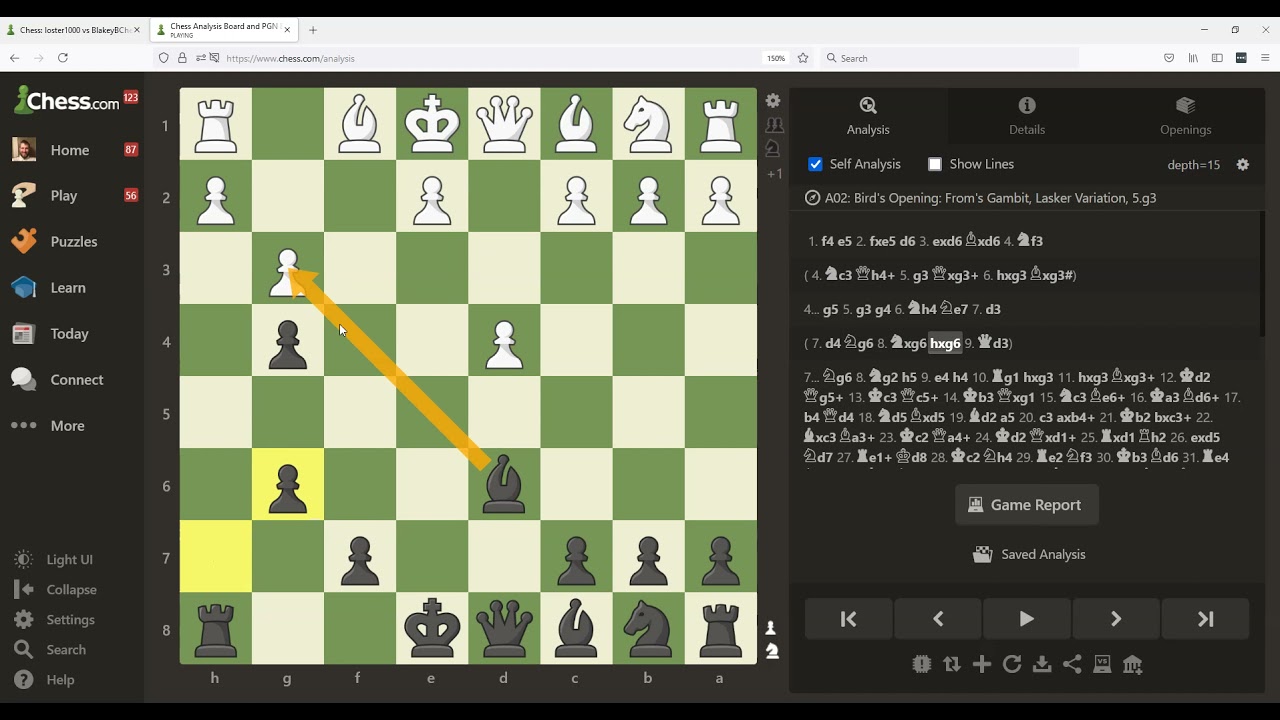Open the Firefox library bookshelf icon
The height and width of the screenshot is (720, 1280).
pyautogui.click(x=1193, y=58)
